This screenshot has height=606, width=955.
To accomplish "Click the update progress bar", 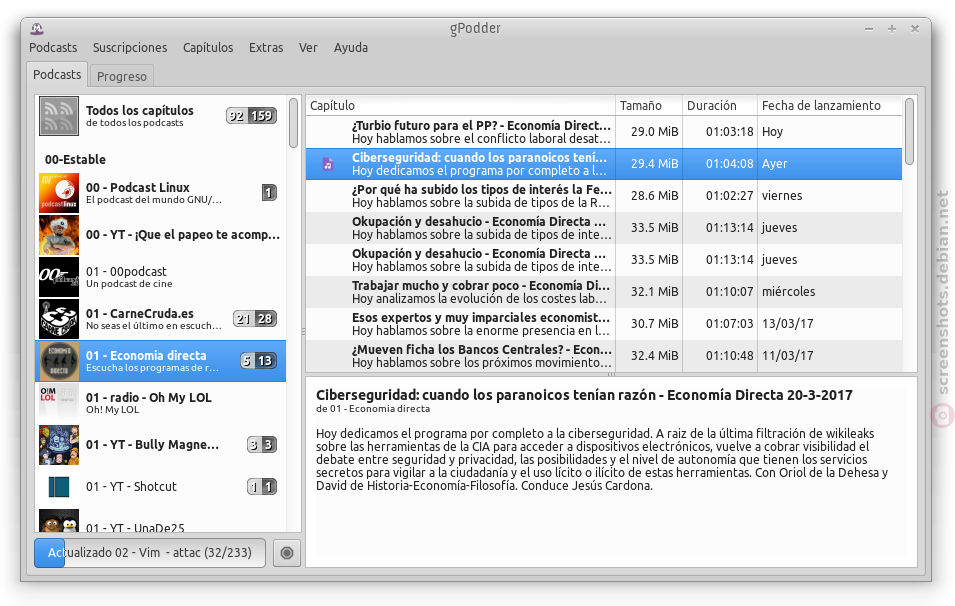I will tap(150, 553).
